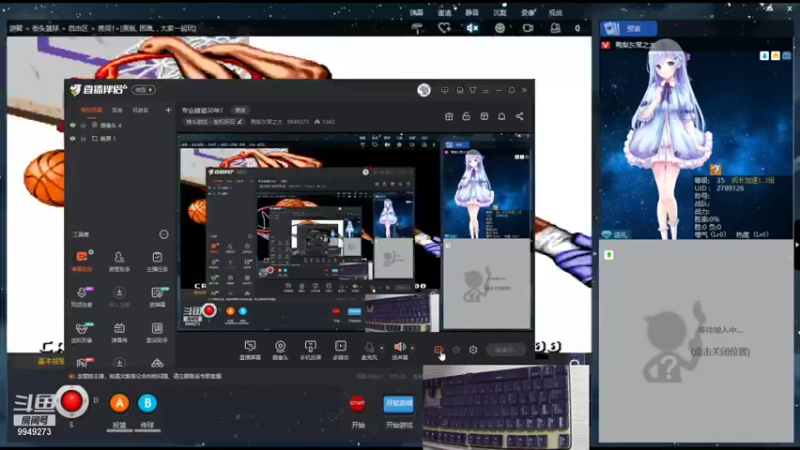
Task: Add a phone screen-cast source
Action: (310, 350)
